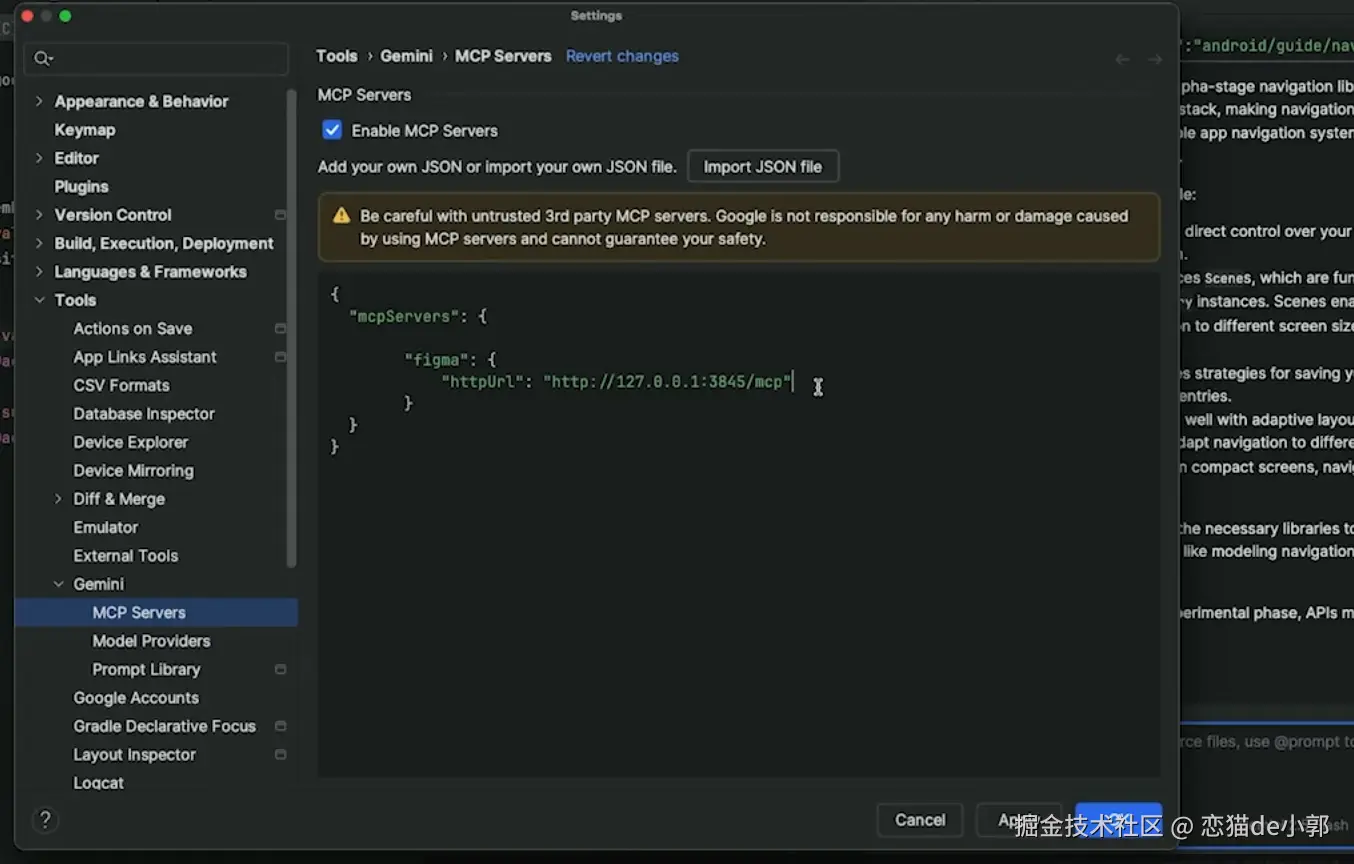Open Device Mirroring settings

pos(133,471)
